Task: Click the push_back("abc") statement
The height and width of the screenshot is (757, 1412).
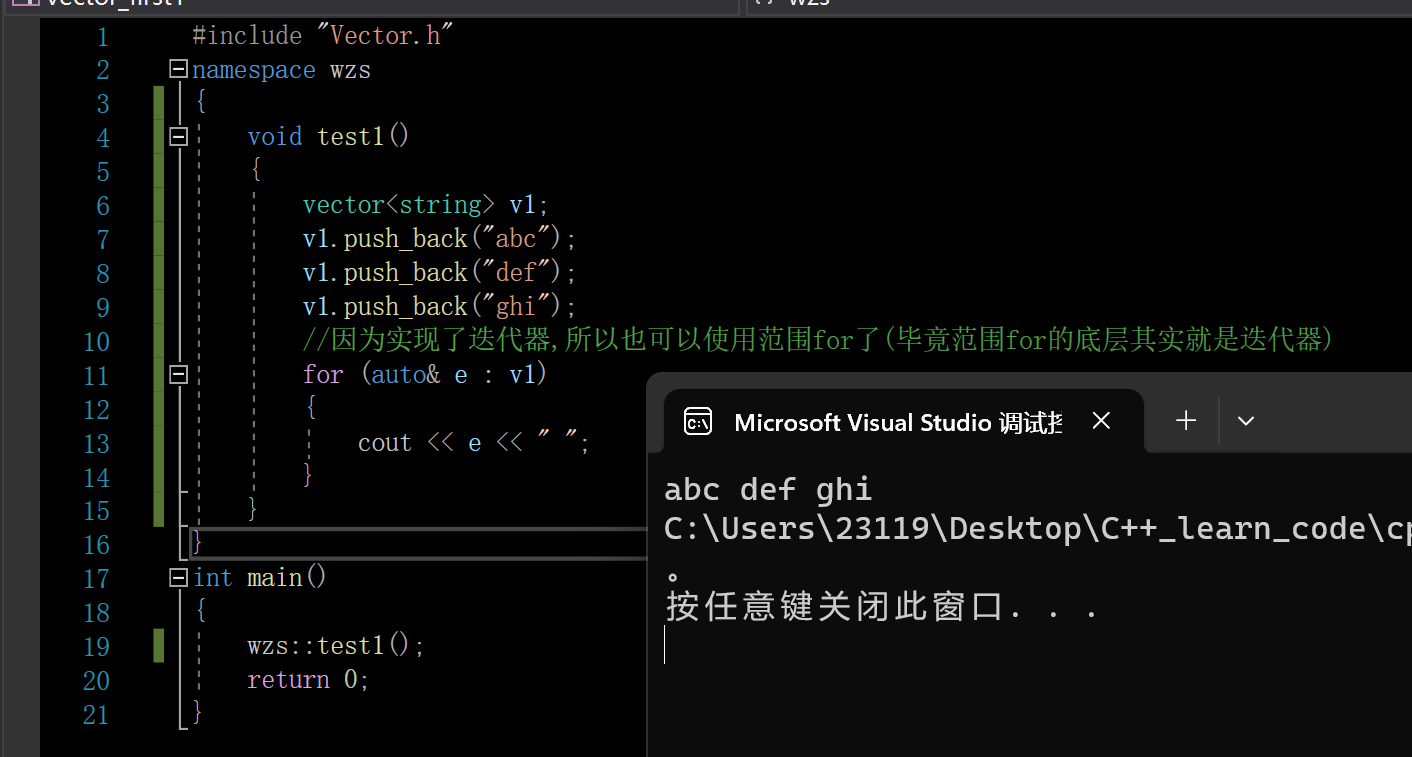Action: point(440,239)
